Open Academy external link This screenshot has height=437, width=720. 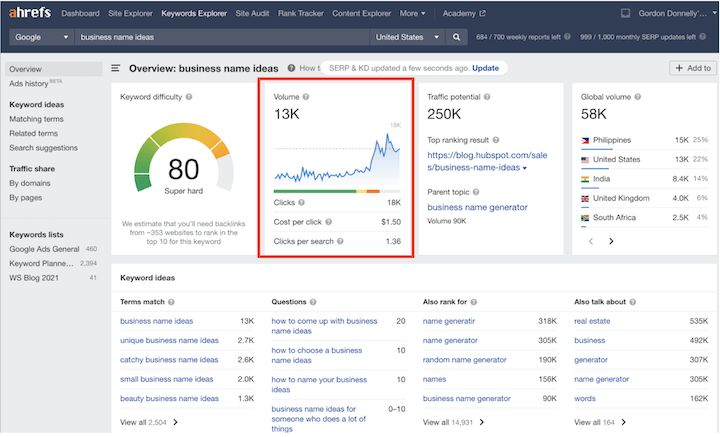coord(464,13)
